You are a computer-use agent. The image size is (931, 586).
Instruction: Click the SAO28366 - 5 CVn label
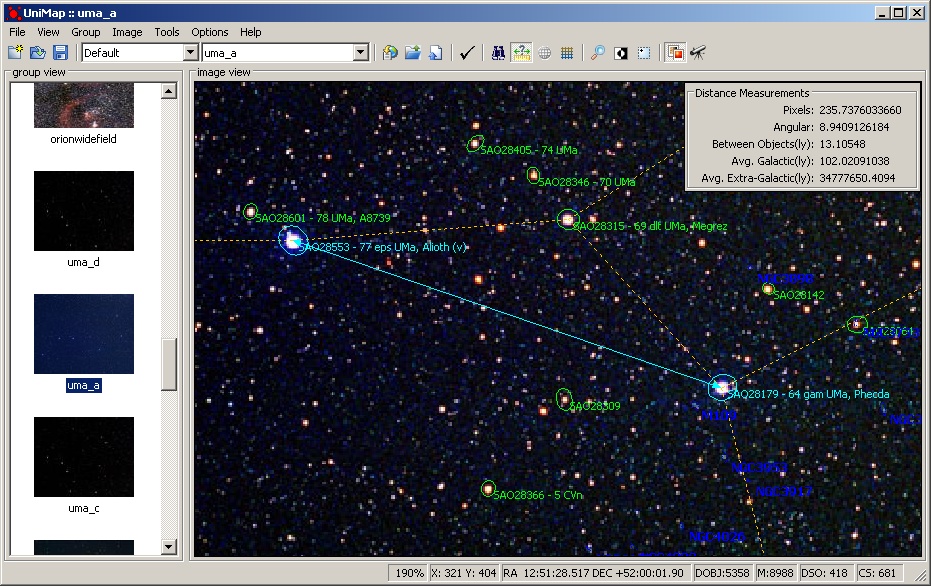[x=538, y=495]
